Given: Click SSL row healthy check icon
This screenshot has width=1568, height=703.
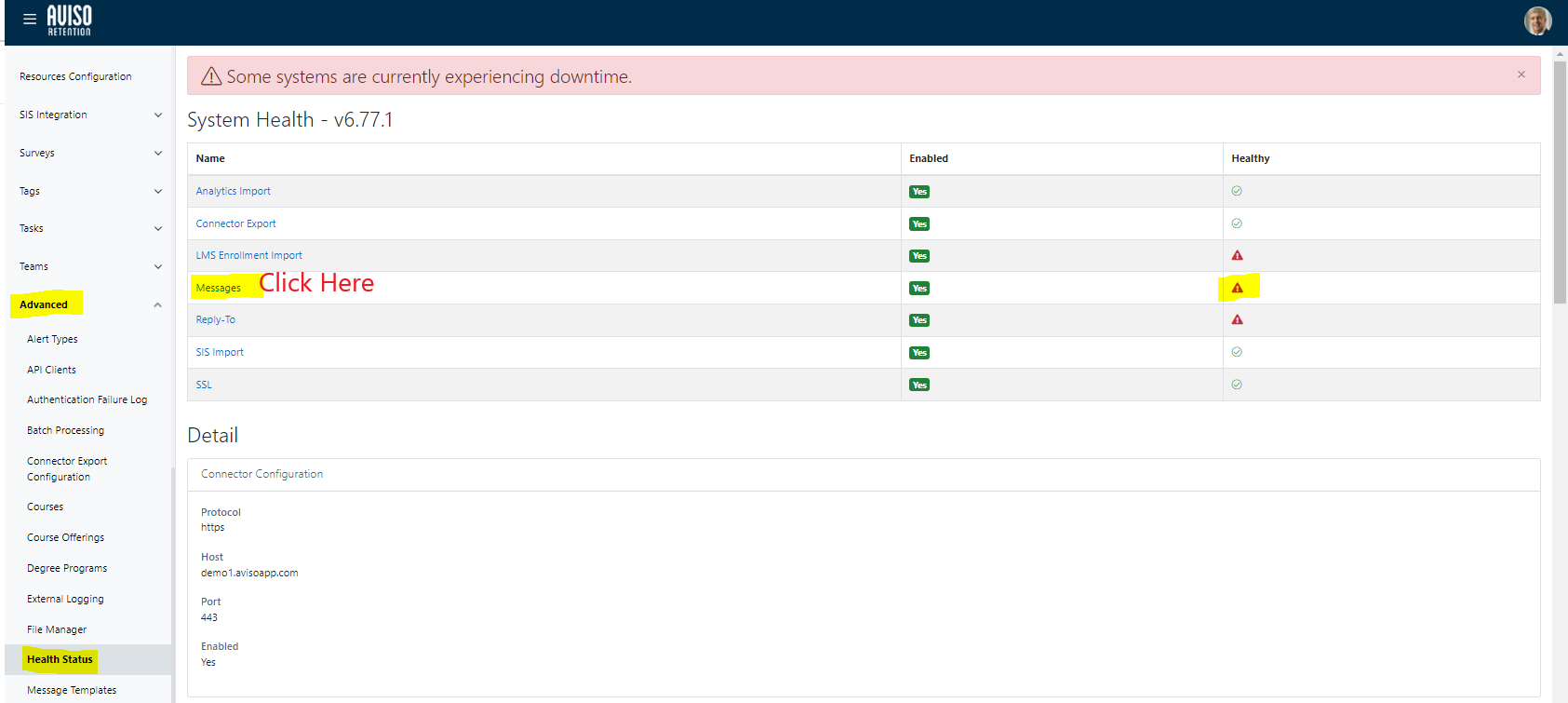Looking at the screenshot, I should click(1237, 385).
